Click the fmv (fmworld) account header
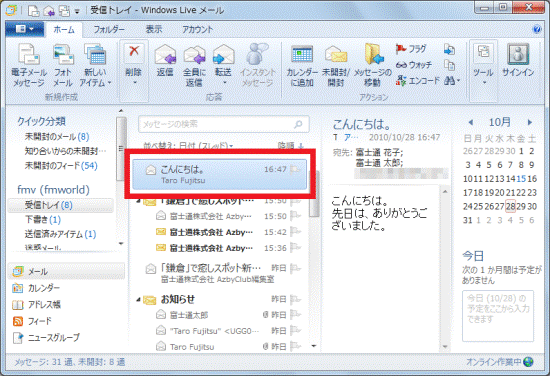This screenshot has height=376, width=550. (53, 190)
